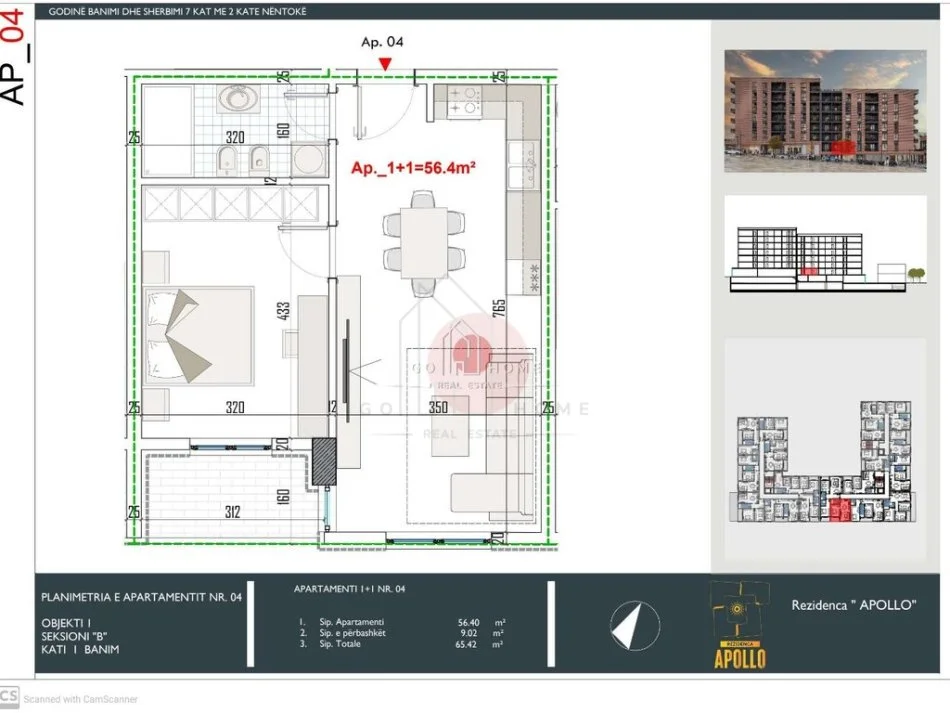Select the Ap._1+1=56.4m² area label
The height and width of the screenshot is (713, 950).
click(x=416, y=168)
